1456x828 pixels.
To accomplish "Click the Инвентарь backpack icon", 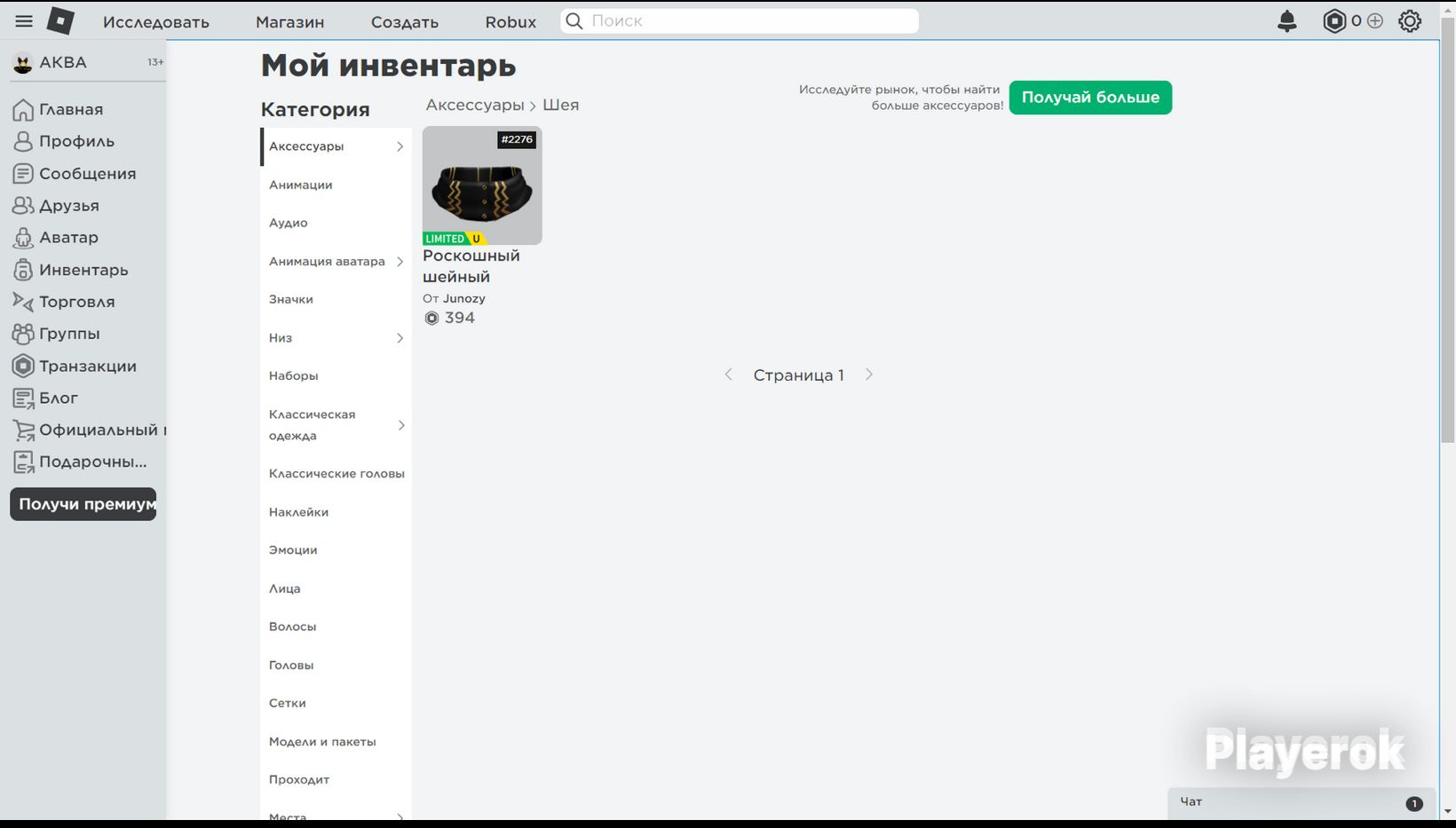I will tap(23, 270).
